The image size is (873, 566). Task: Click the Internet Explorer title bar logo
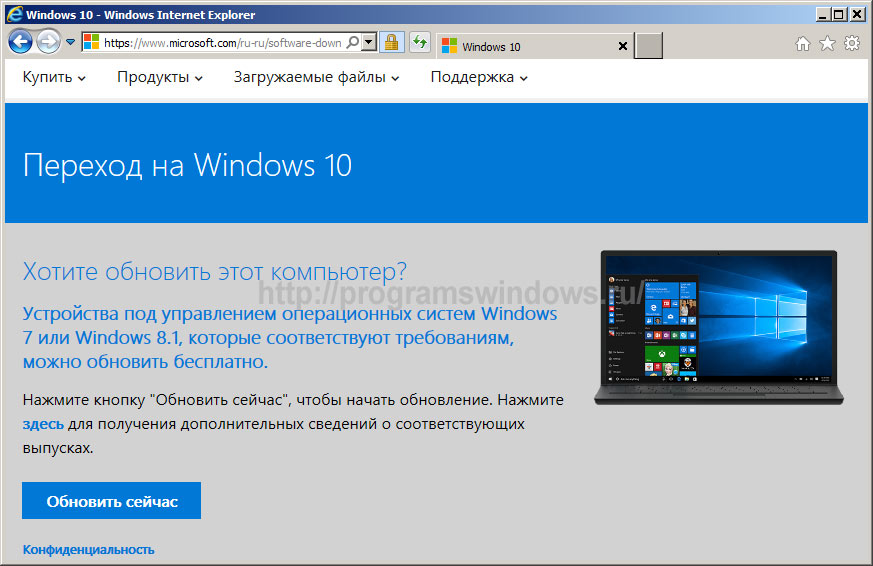point(14,14)
